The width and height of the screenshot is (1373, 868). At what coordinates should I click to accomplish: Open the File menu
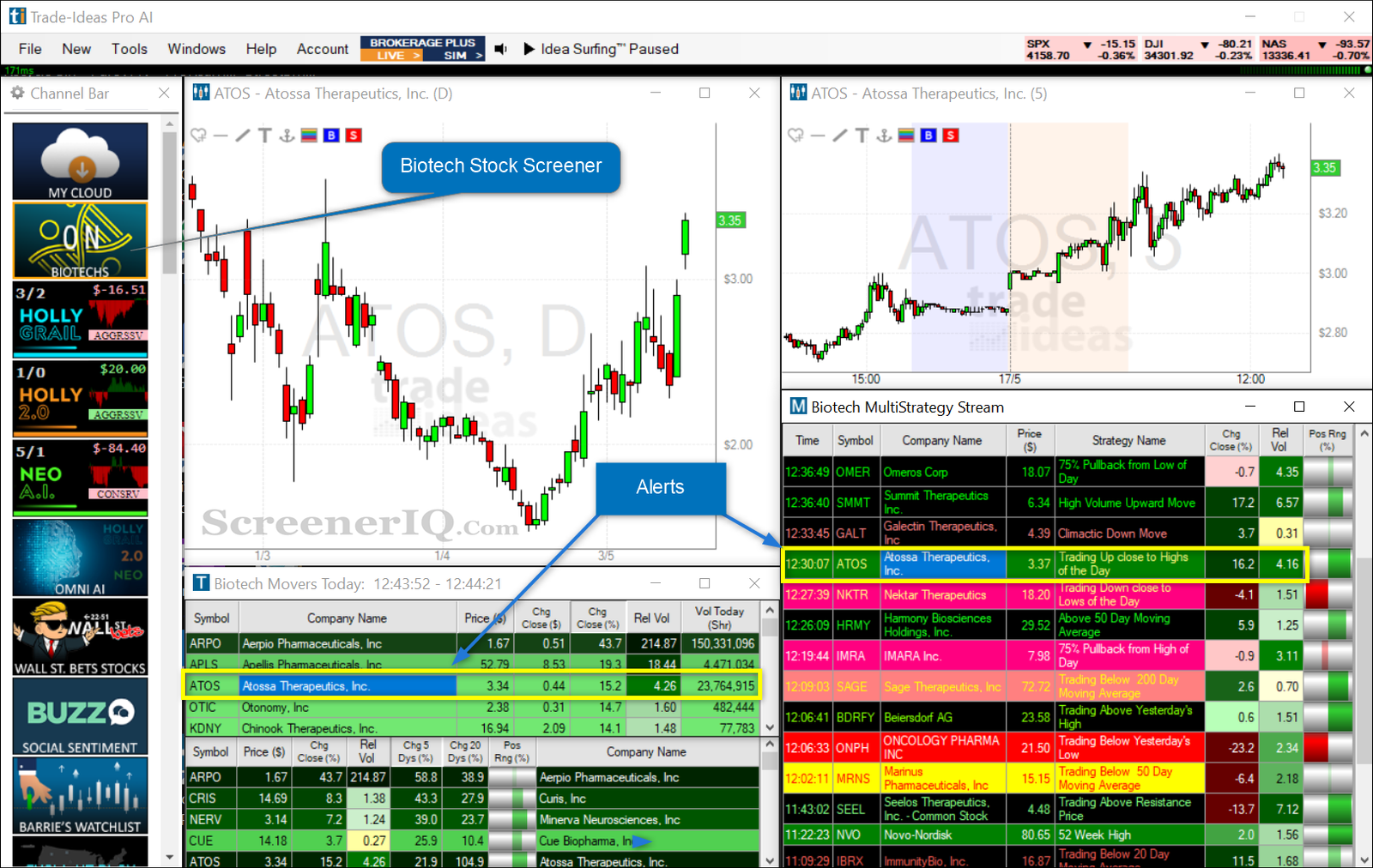[30, 49]
